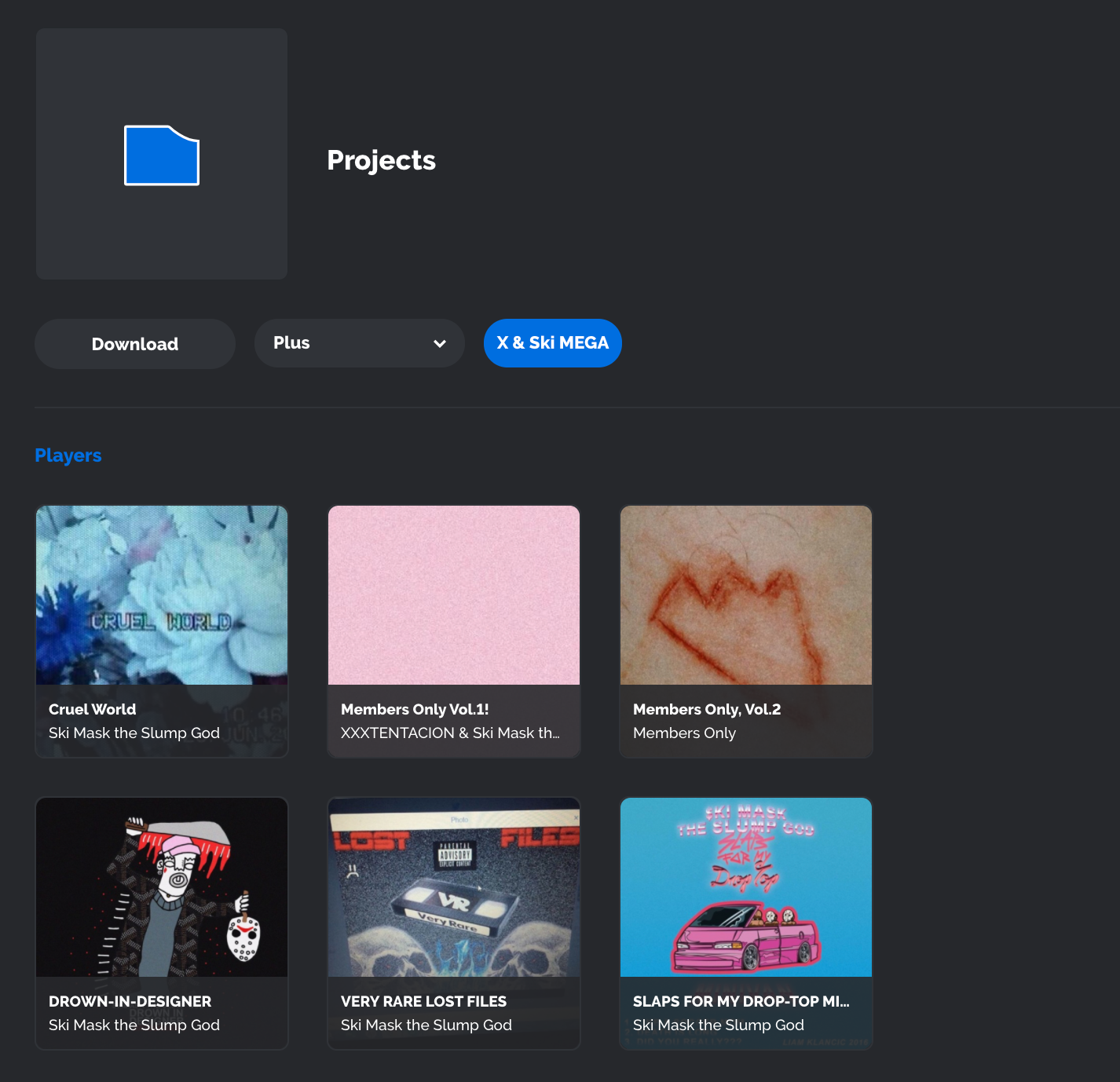
Task: Click artist name under DROWN-IN-DESIGNER
Action: pos(134,1025)
